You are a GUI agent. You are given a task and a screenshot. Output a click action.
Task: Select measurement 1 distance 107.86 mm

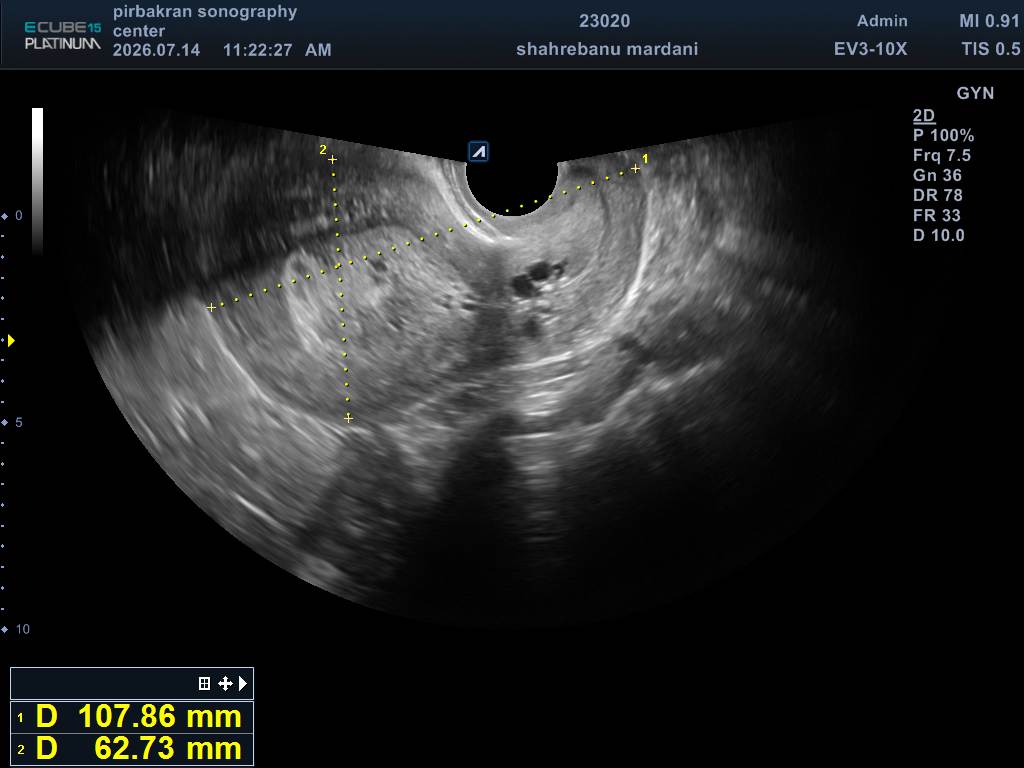[132, 716]
